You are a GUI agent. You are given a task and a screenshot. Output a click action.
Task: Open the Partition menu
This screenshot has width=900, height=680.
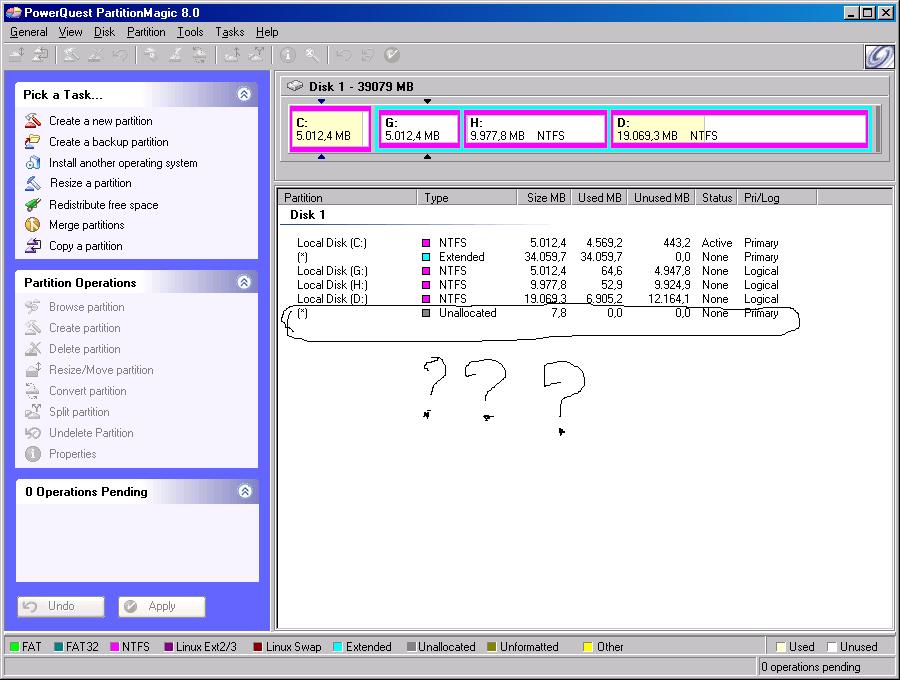coord(146,32)
